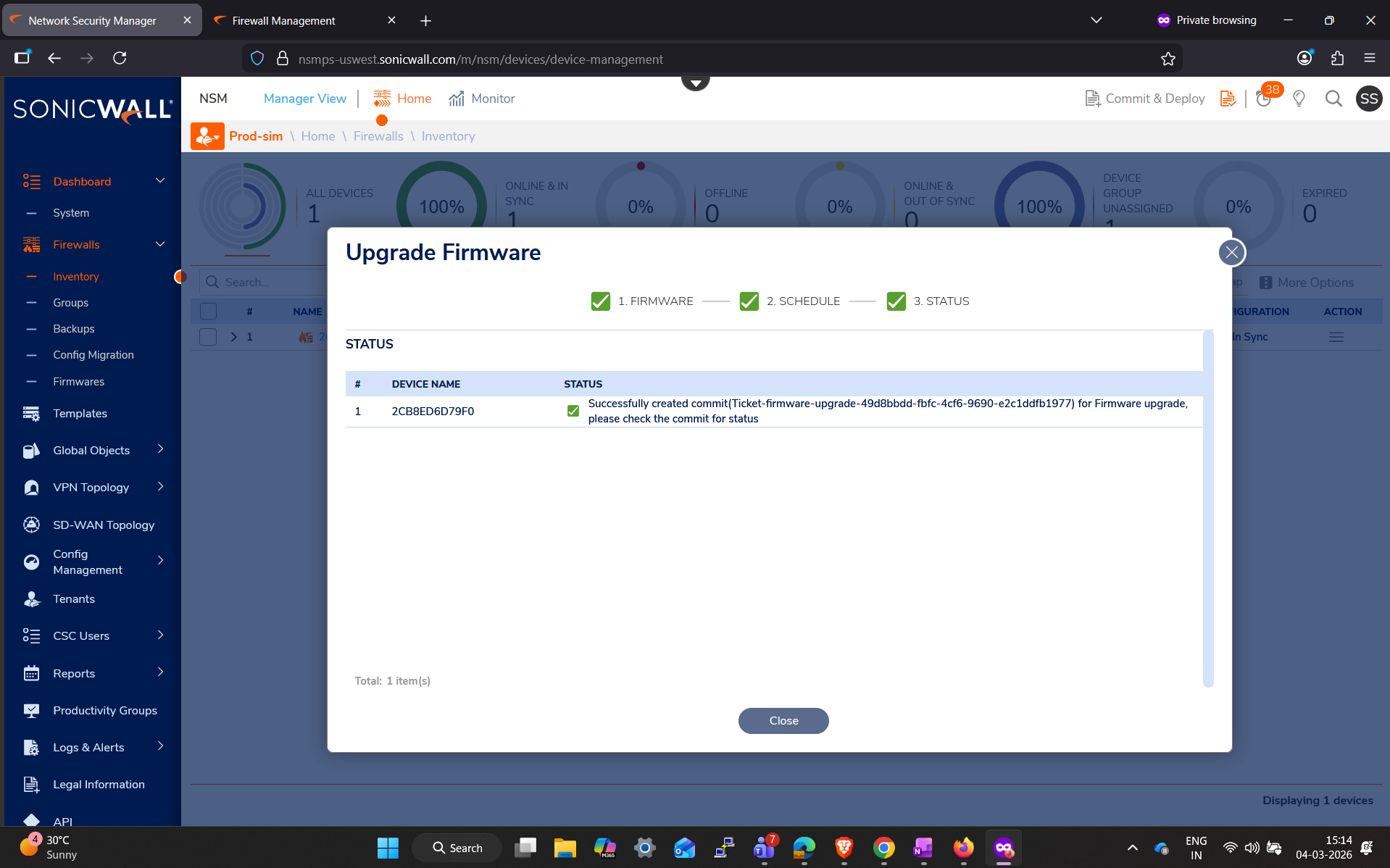Viewport: 1390px width, 868px height.
Task: Click the browser address bar
Action: (x=712, y=59)
